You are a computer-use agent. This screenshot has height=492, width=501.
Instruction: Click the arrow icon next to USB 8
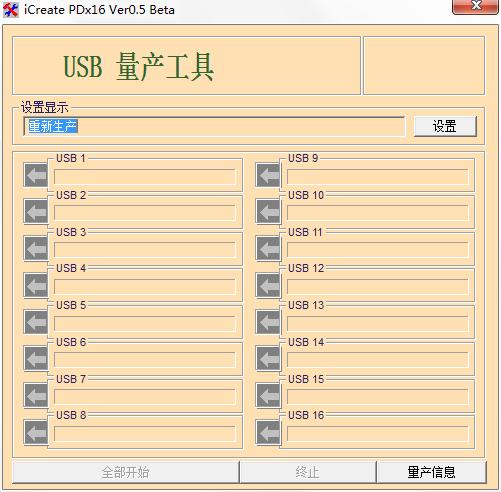point(36,432)
